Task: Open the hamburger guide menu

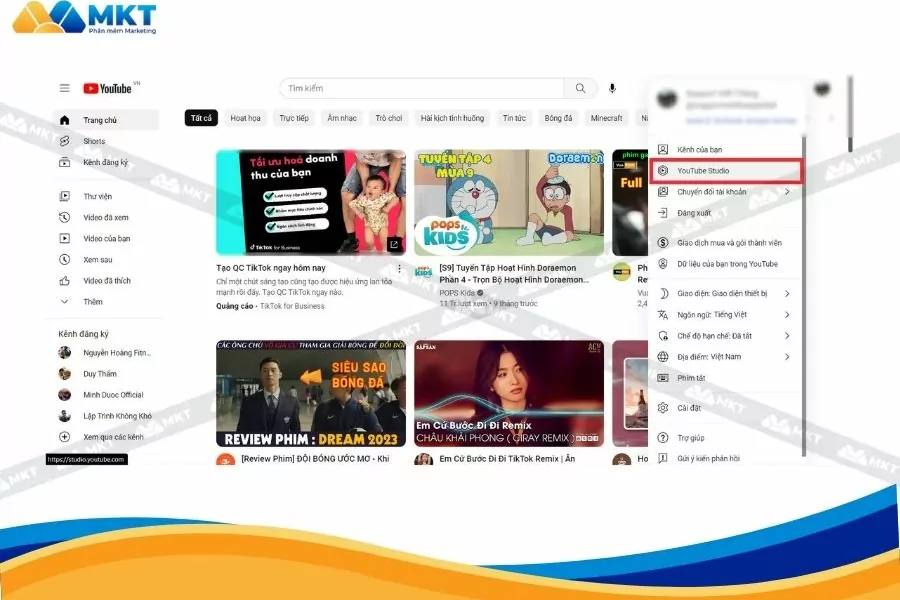Action: pyautogui.click(x=64, y=88)
